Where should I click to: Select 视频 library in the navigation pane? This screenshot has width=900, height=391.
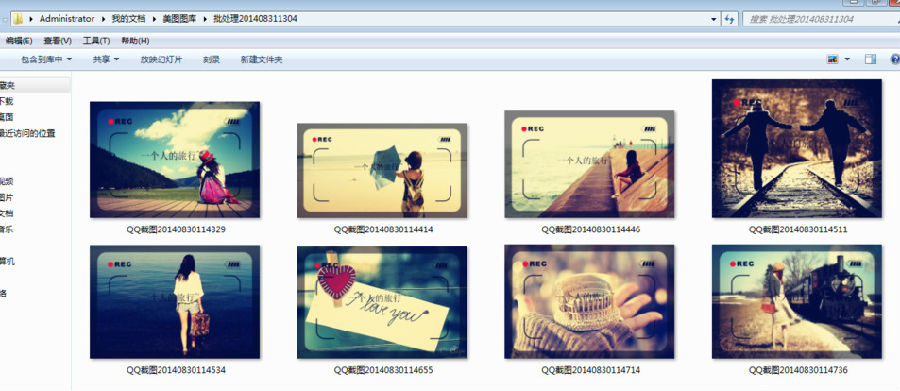point(6,181)
